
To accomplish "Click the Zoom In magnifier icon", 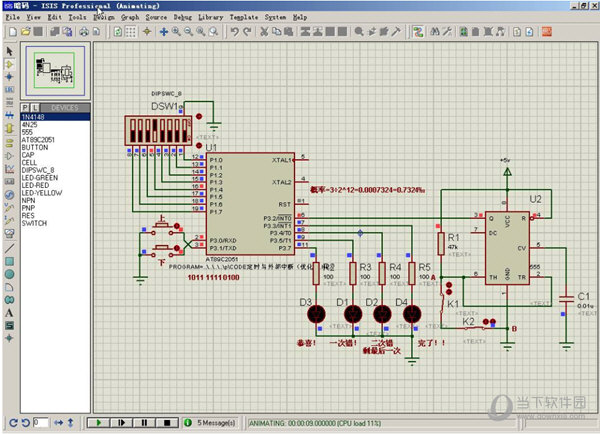I will click(x=176, y=32).
